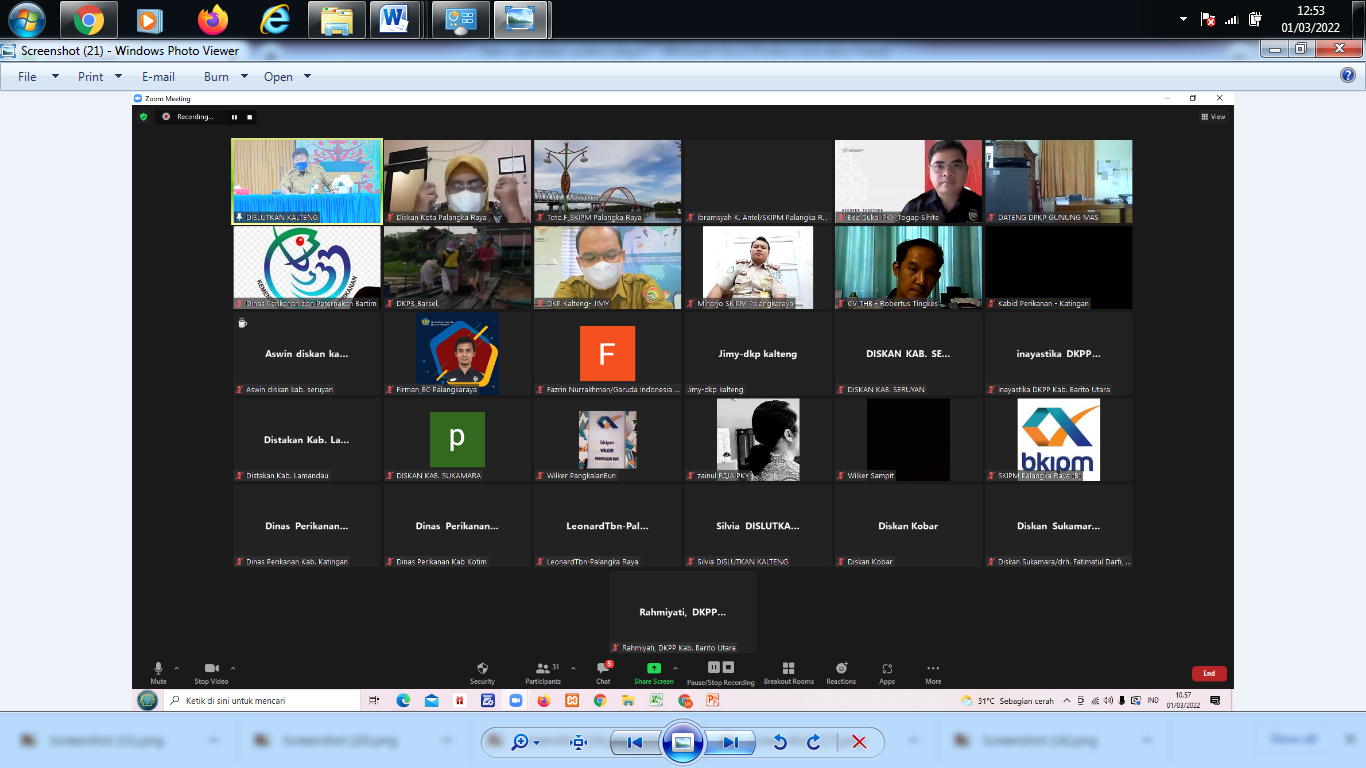Viewport: 1366px width, 768px height.
Task: Open Zoom Reactions
Action: pos(841,672)
